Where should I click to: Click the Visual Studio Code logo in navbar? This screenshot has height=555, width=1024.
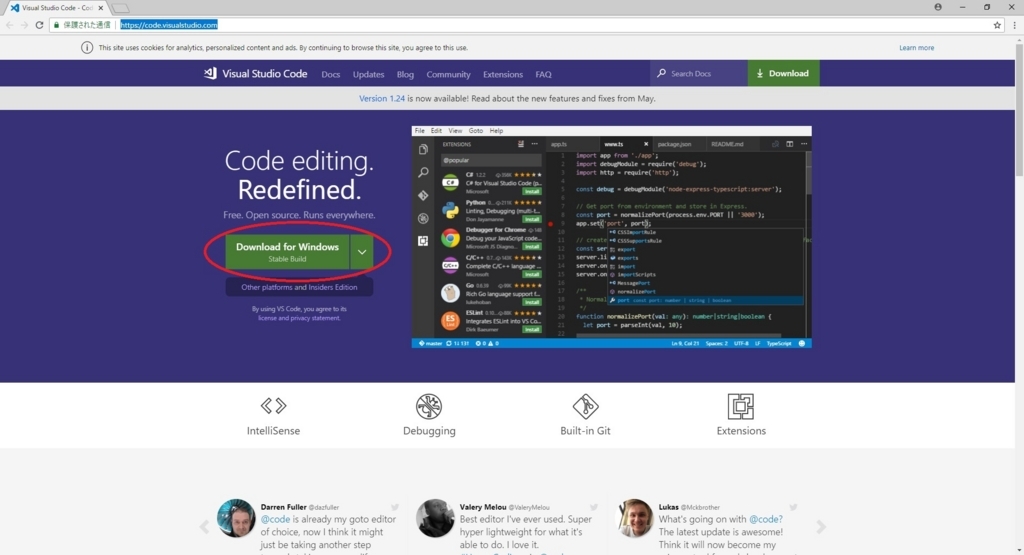point(255,74)
